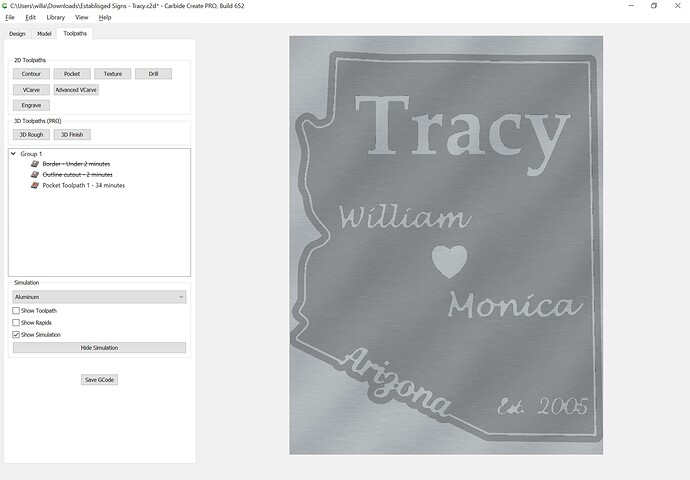Screen dimensions: 690x480
Task: Open the File menu
Action: point(10,18)
